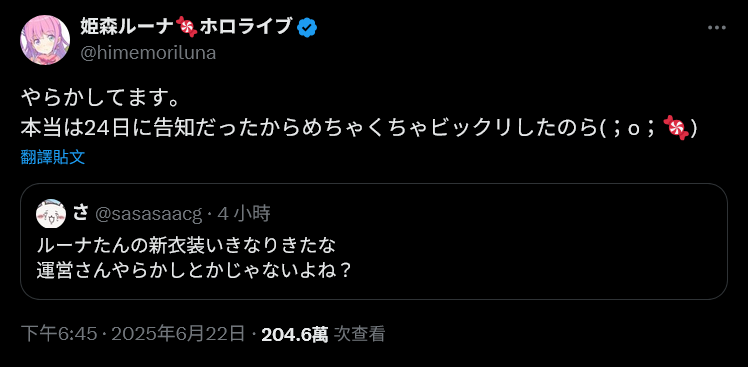748x367 pixels.
Task: Click the 2025年6月22日 date
Action: (x=178, y=334)
